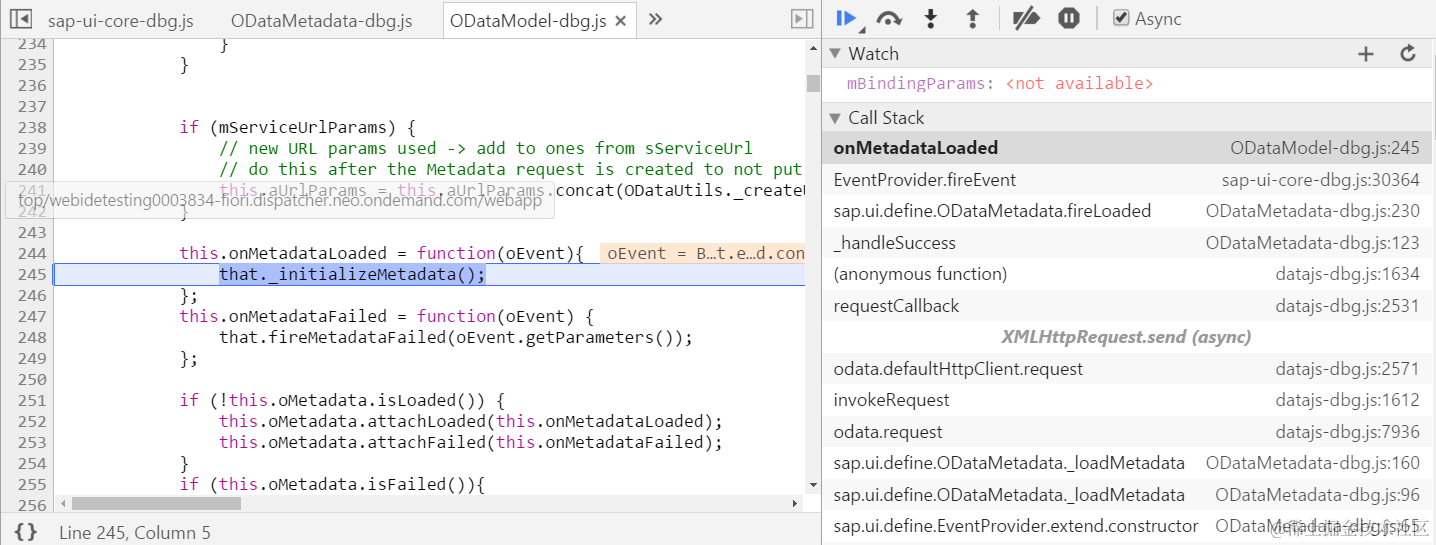Click oEvent inline value hint

tap(702, 253)
